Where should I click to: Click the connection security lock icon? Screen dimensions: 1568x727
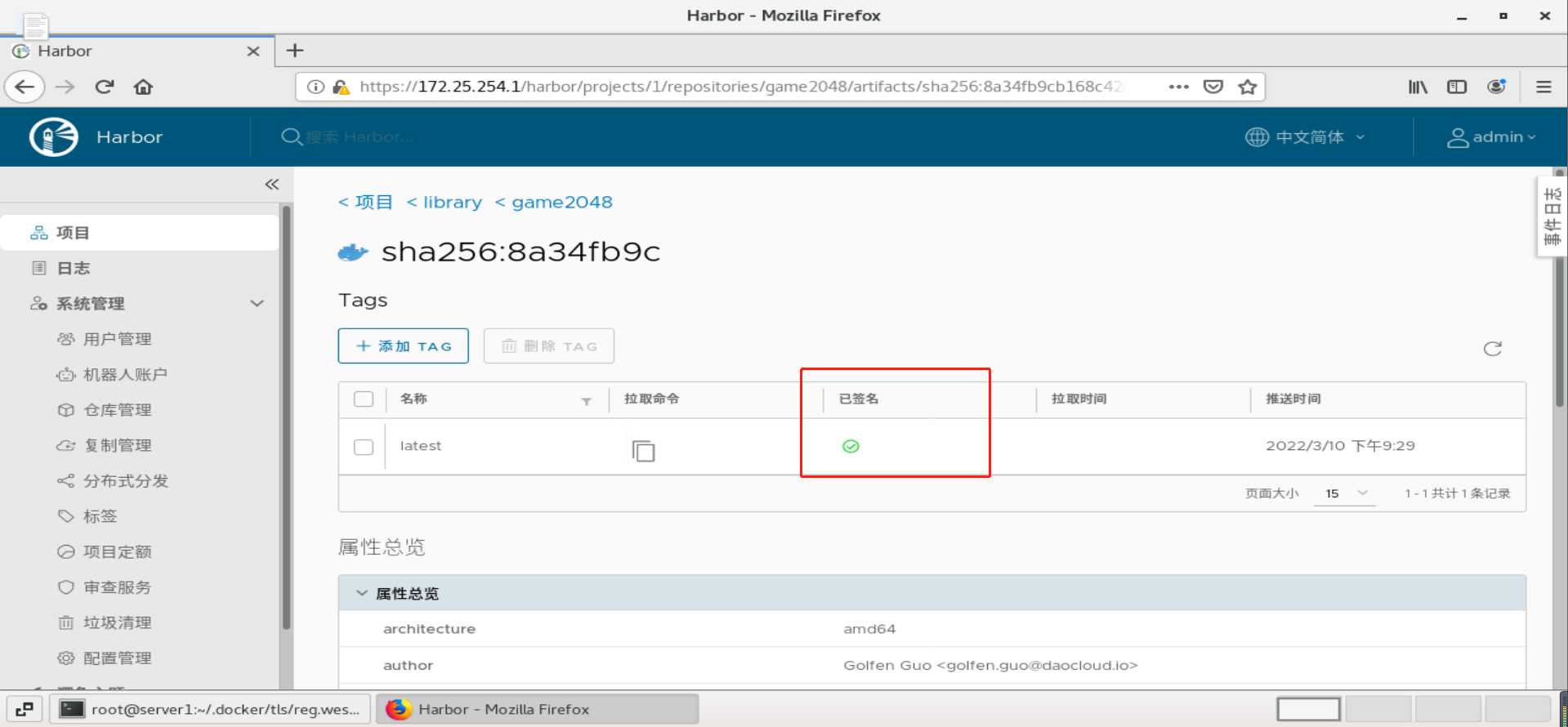pyautogui.click(x=341, y=87)
